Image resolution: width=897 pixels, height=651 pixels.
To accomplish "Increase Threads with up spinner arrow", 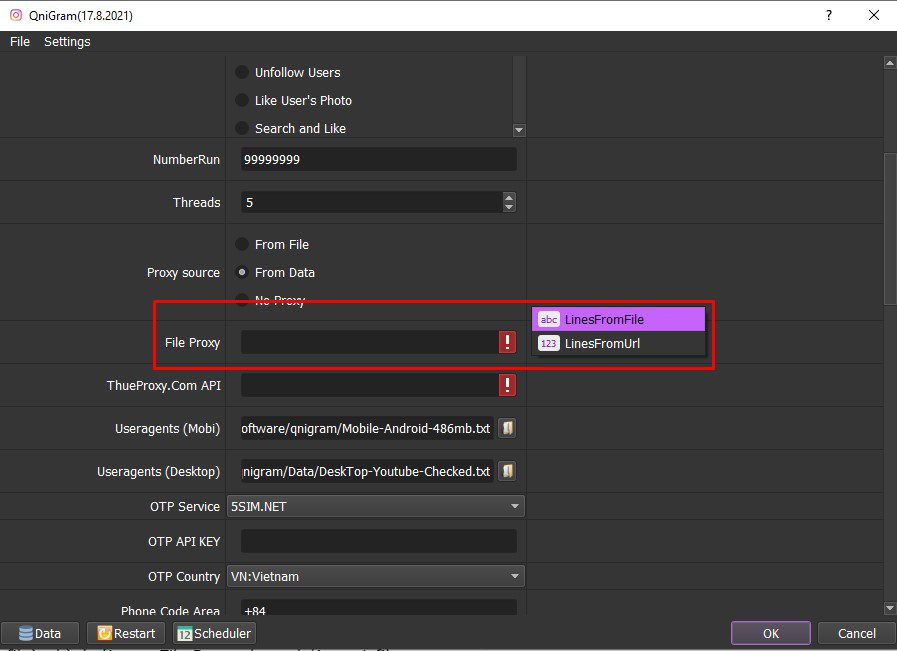I will click(x=509, y=197).
